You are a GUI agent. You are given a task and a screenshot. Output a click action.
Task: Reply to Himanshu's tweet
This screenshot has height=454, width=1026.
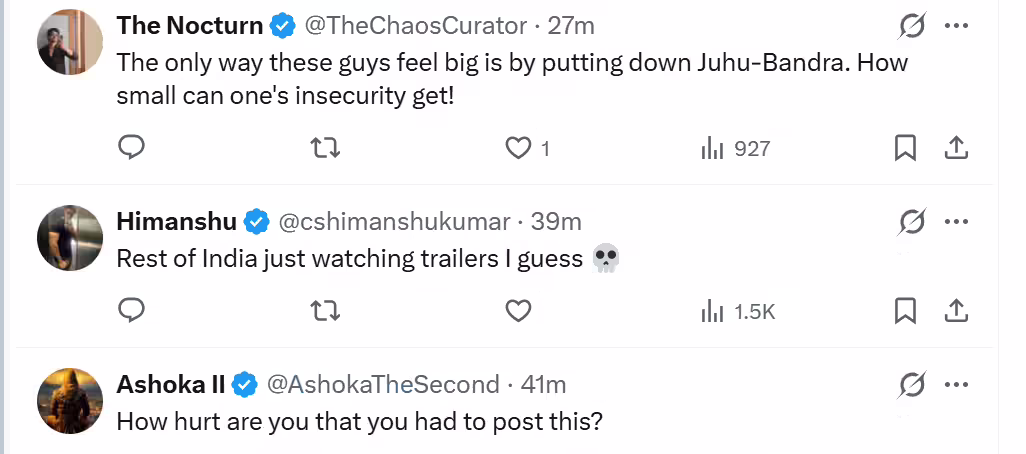(x=132, y=311)
